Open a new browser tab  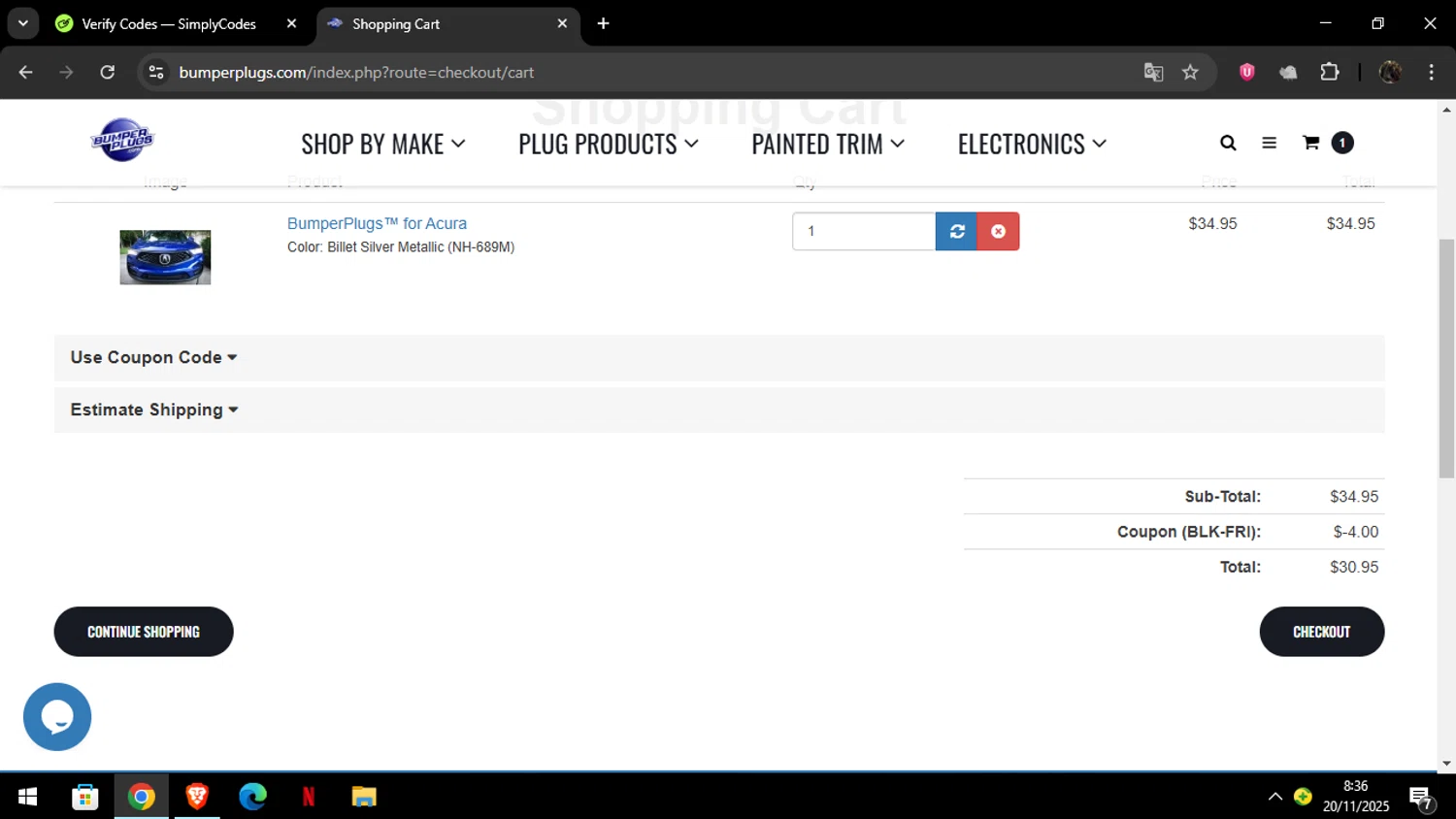603,23
